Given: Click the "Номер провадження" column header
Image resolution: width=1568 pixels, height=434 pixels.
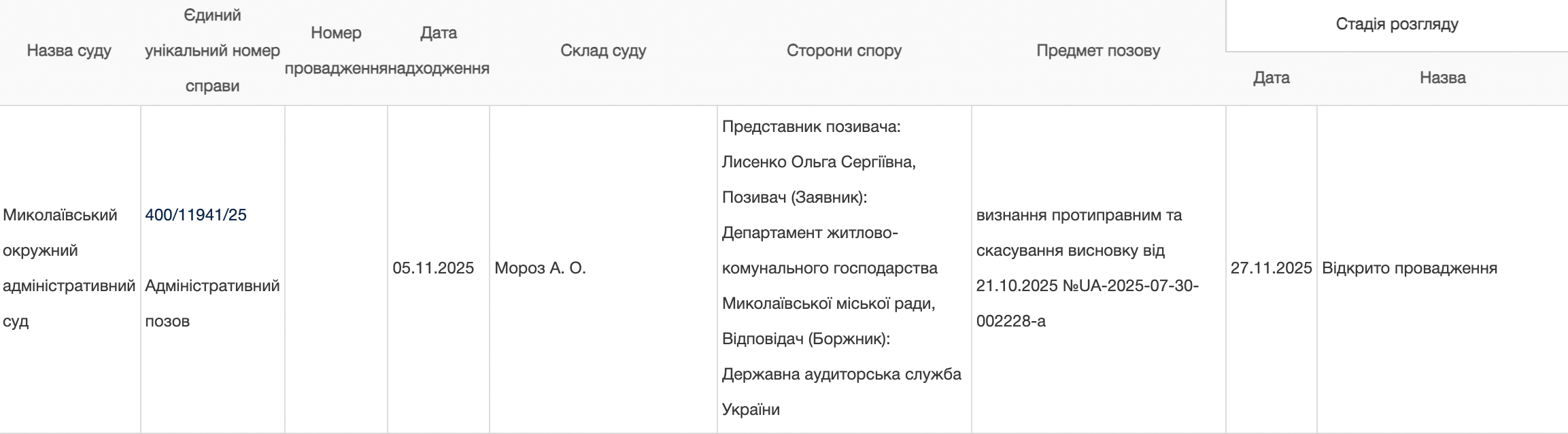Looking at the screenshot, I should pyautogui.click(x=336, y=51).
